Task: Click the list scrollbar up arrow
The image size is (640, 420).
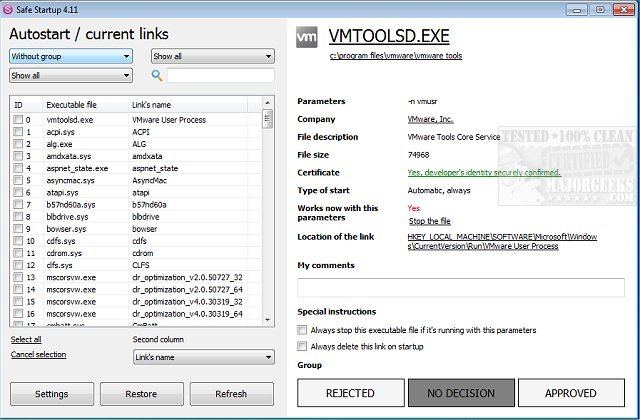Action: 267,102
